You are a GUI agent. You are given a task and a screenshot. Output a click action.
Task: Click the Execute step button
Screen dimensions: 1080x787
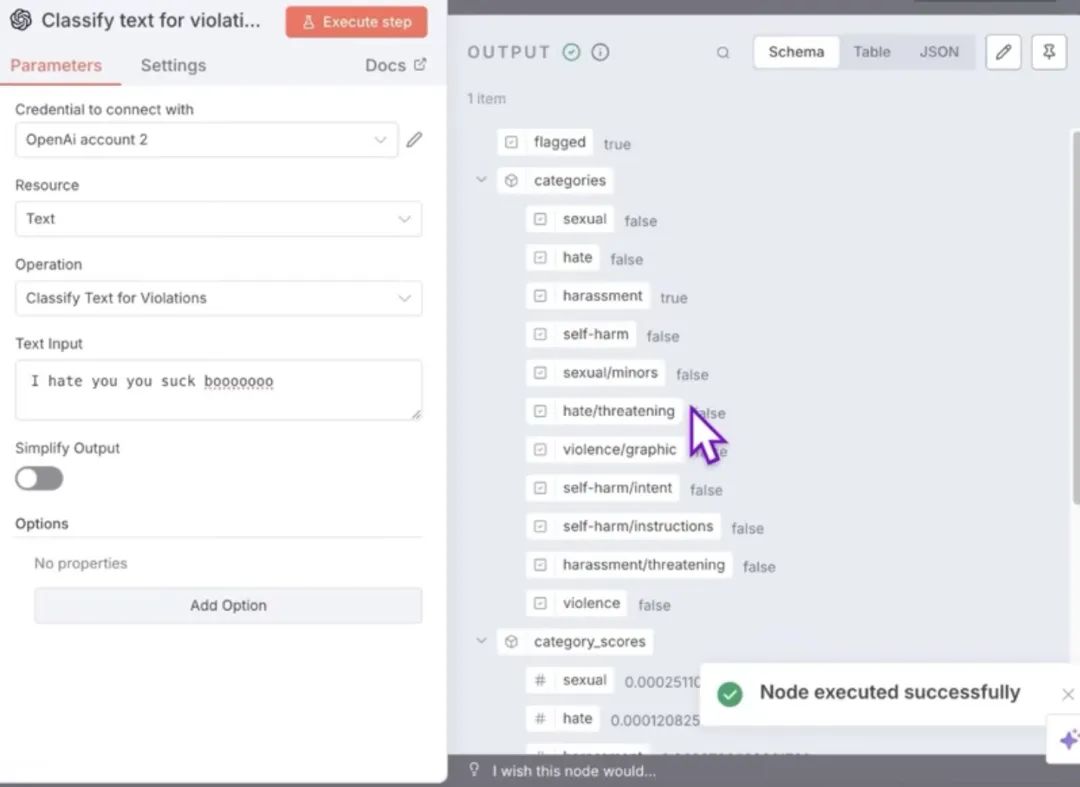[x=356, y=22]
